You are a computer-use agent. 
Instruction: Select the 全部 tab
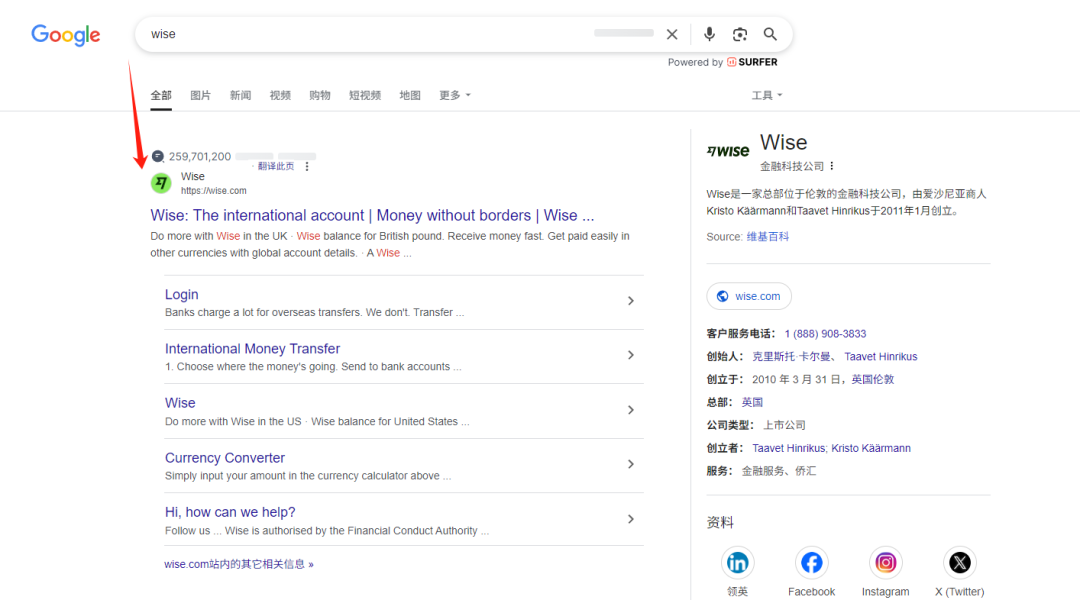[x=161, y=95]
